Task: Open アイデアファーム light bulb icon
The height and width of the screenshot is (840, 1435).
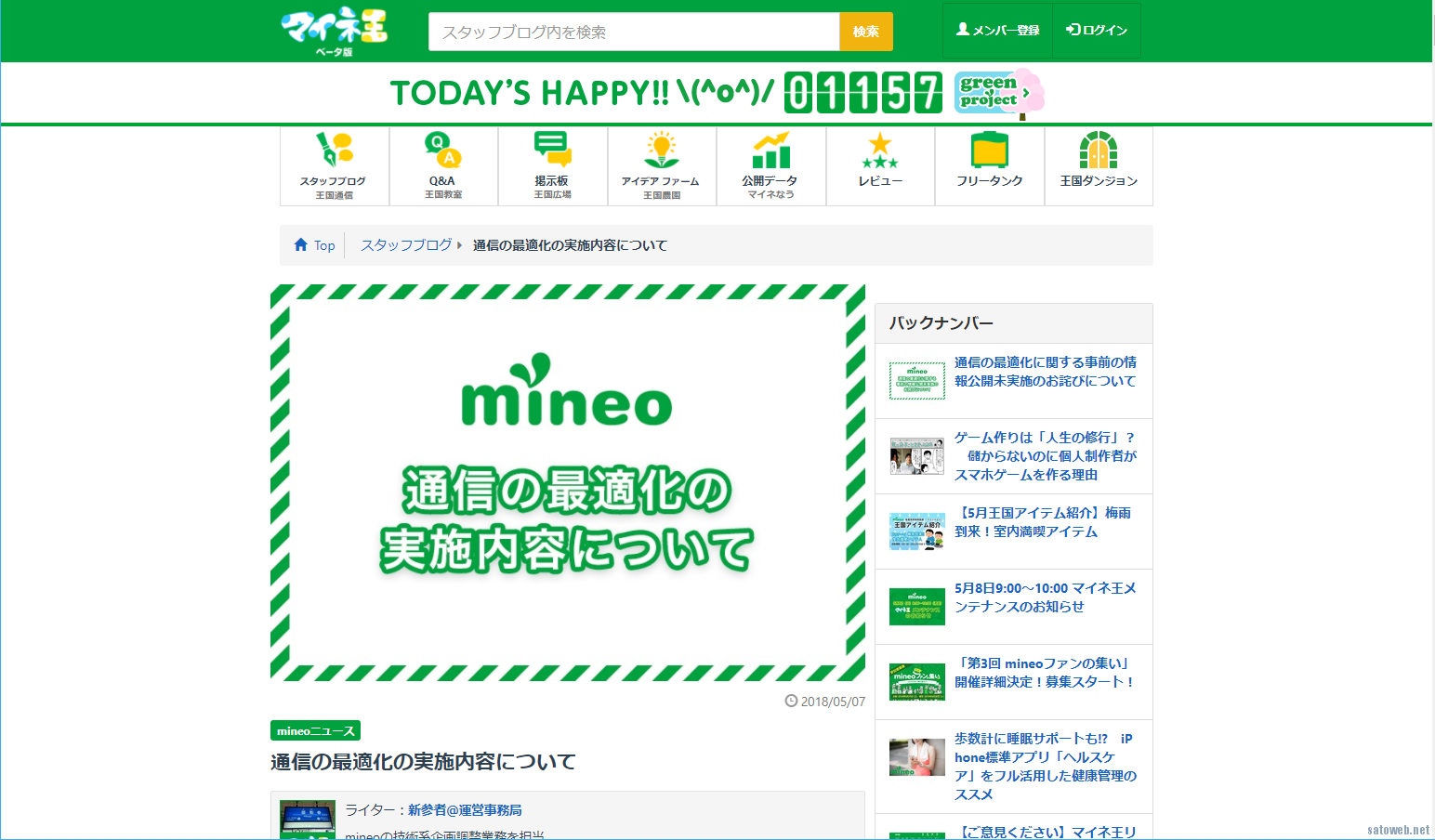Action: [x=662, y=165]
